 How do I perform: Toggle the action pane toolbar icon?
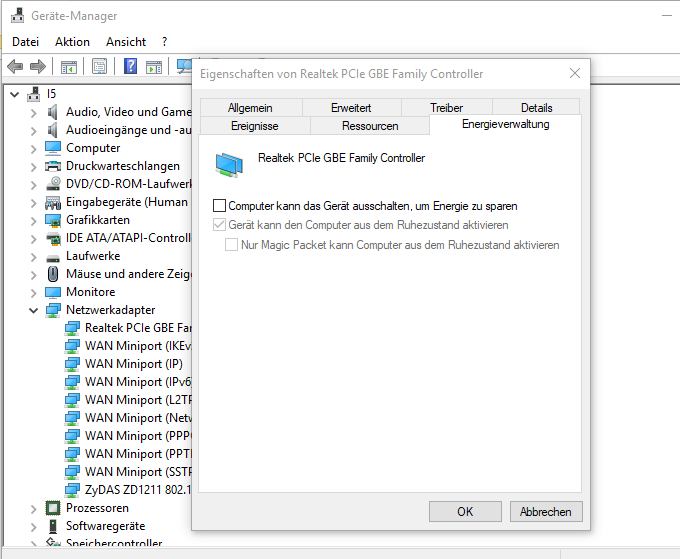pyautogui.click(x=154, y=67)
